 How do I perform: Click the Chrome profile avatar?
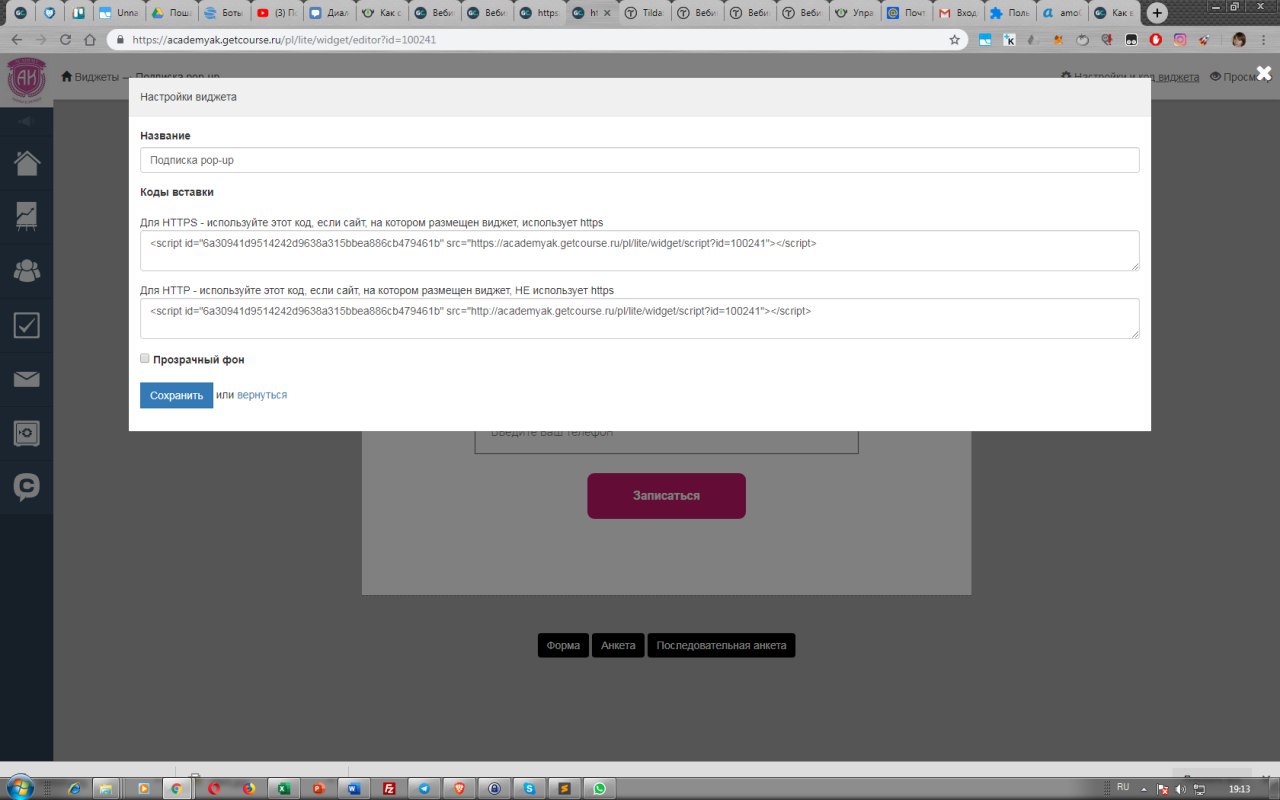coord(1239,40)
